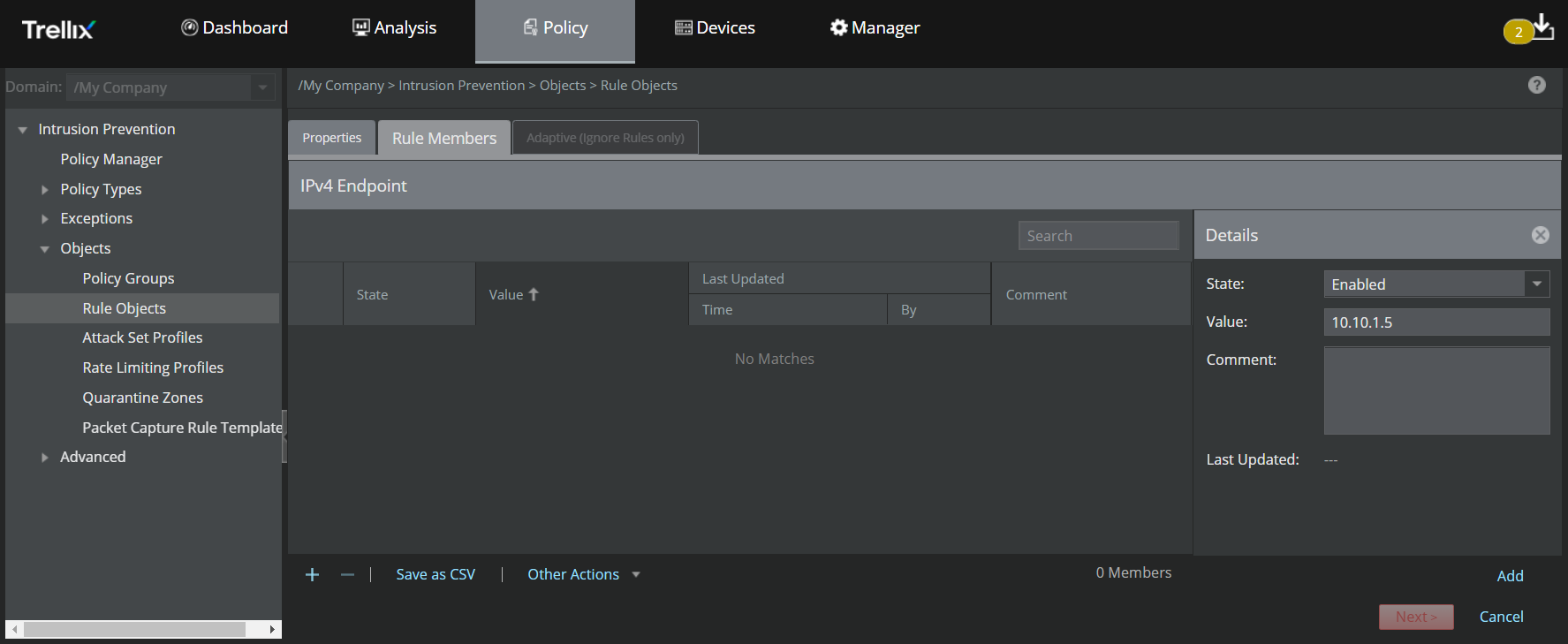Open the Manager menu
1568x644 pixels.
pos(875,27)
